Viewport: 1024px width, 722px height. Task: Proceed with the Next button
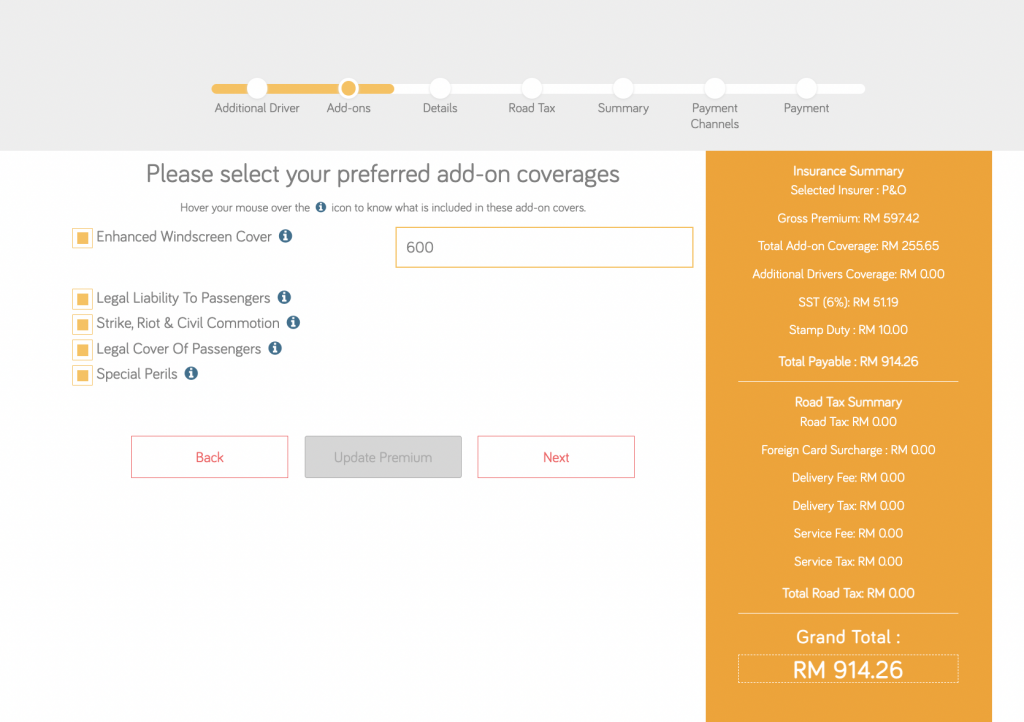(x=556, y=457)
